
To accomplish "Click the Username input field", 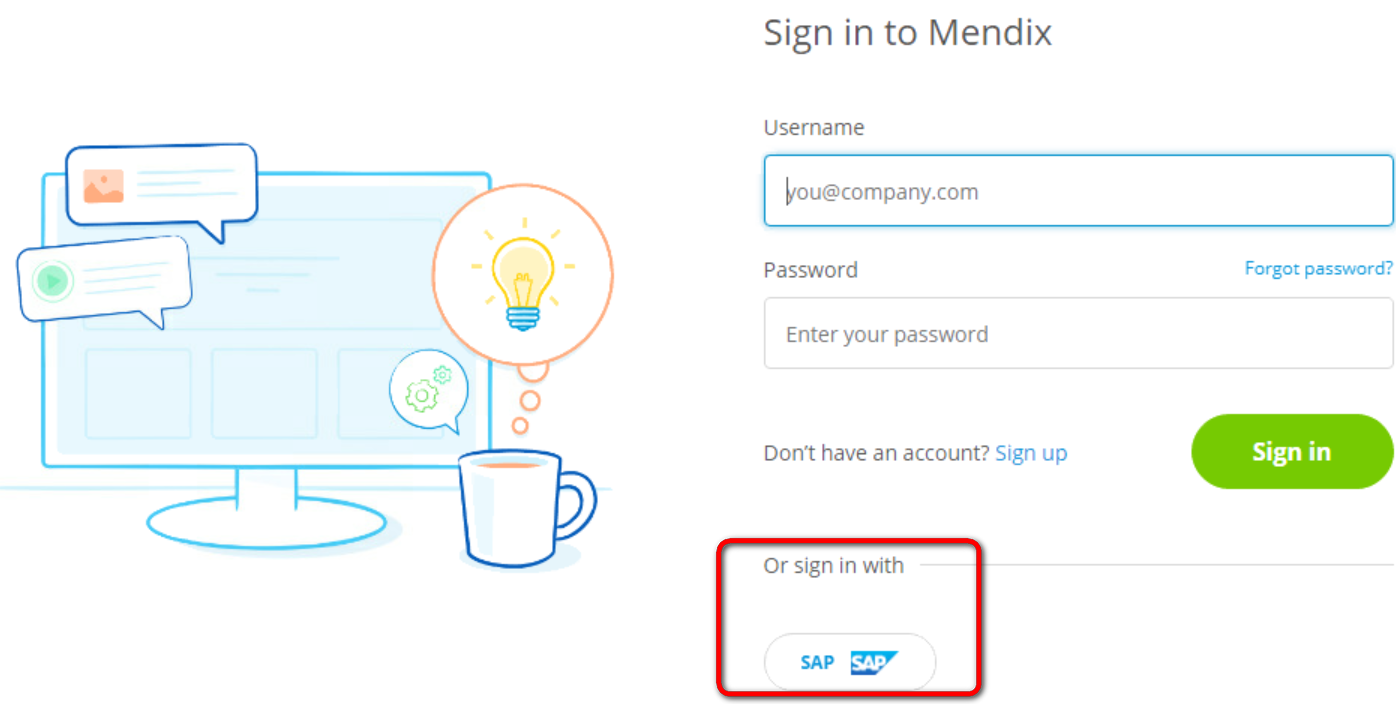I will (1078, 190).
